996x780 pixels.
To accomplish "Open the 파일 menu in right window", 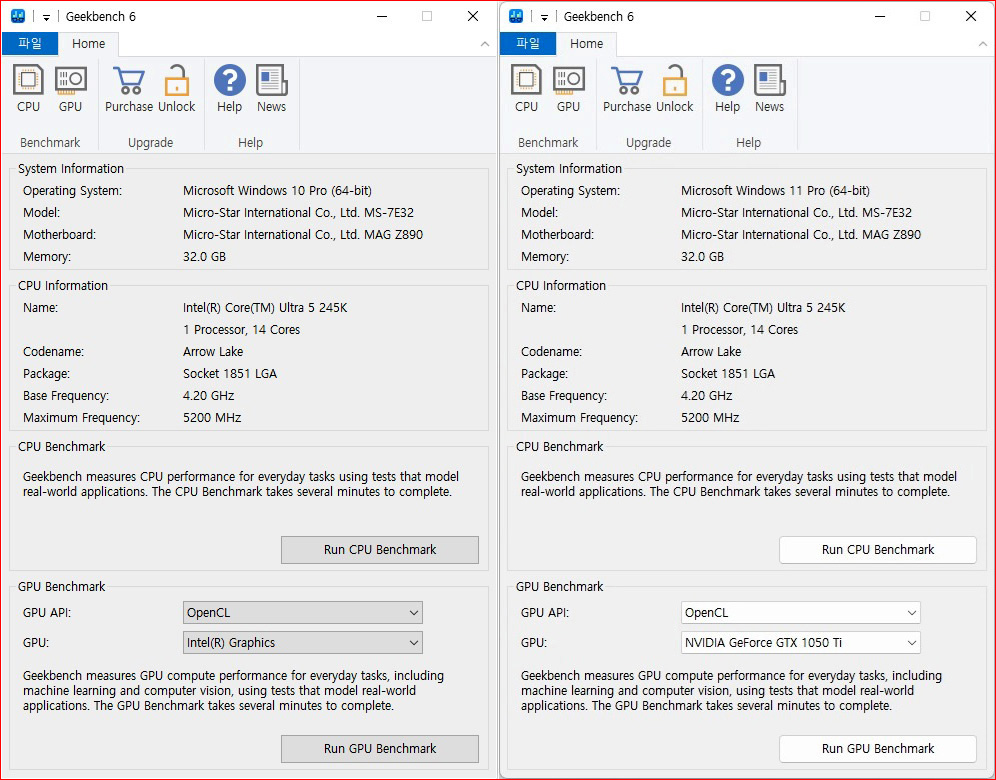I will click(528, 43).
